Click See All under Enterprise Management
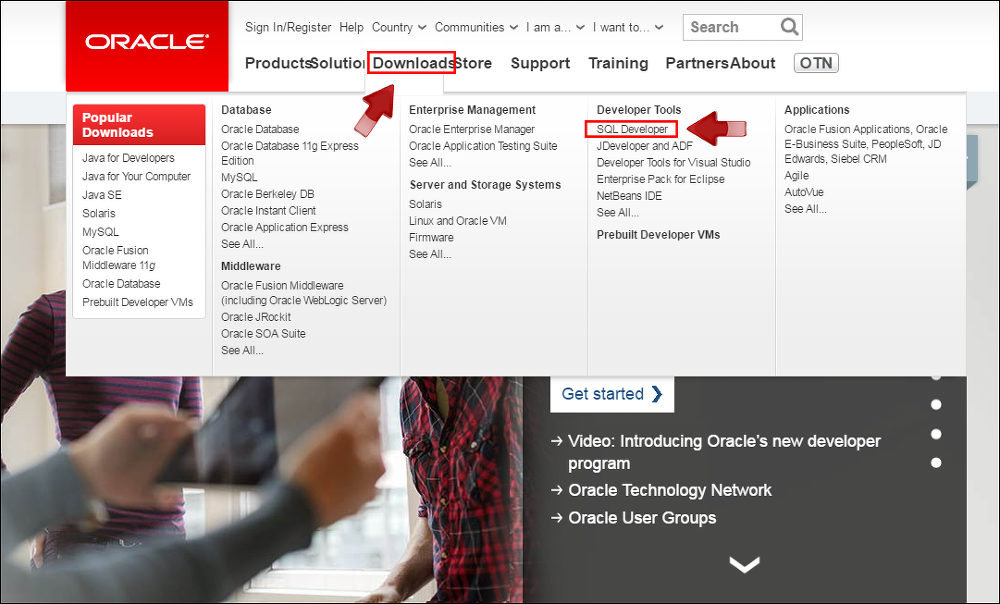 [x=430, y=163]
